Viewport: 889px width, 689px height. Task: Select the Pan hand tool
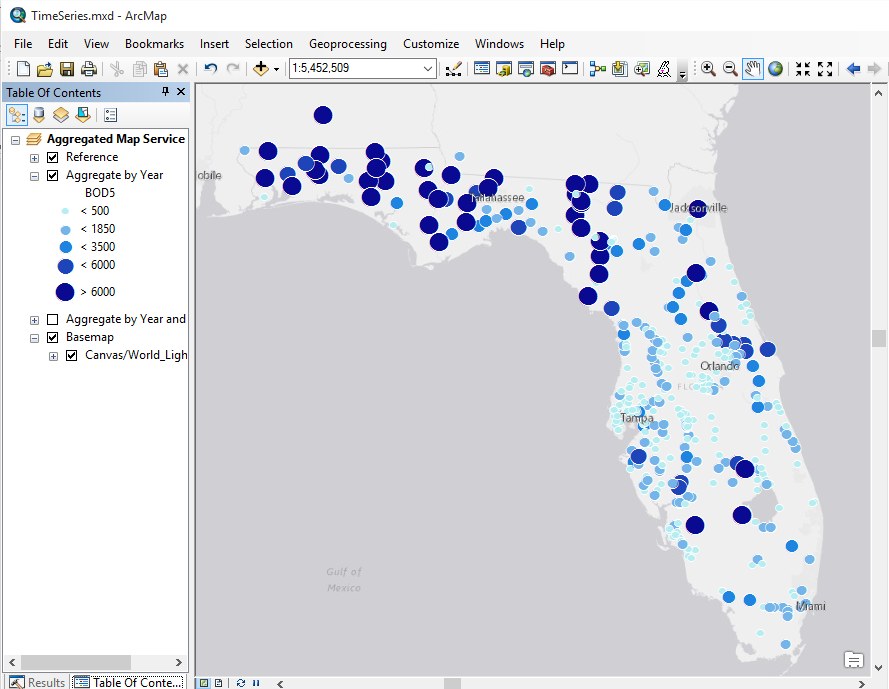click(x=752, y=69)
